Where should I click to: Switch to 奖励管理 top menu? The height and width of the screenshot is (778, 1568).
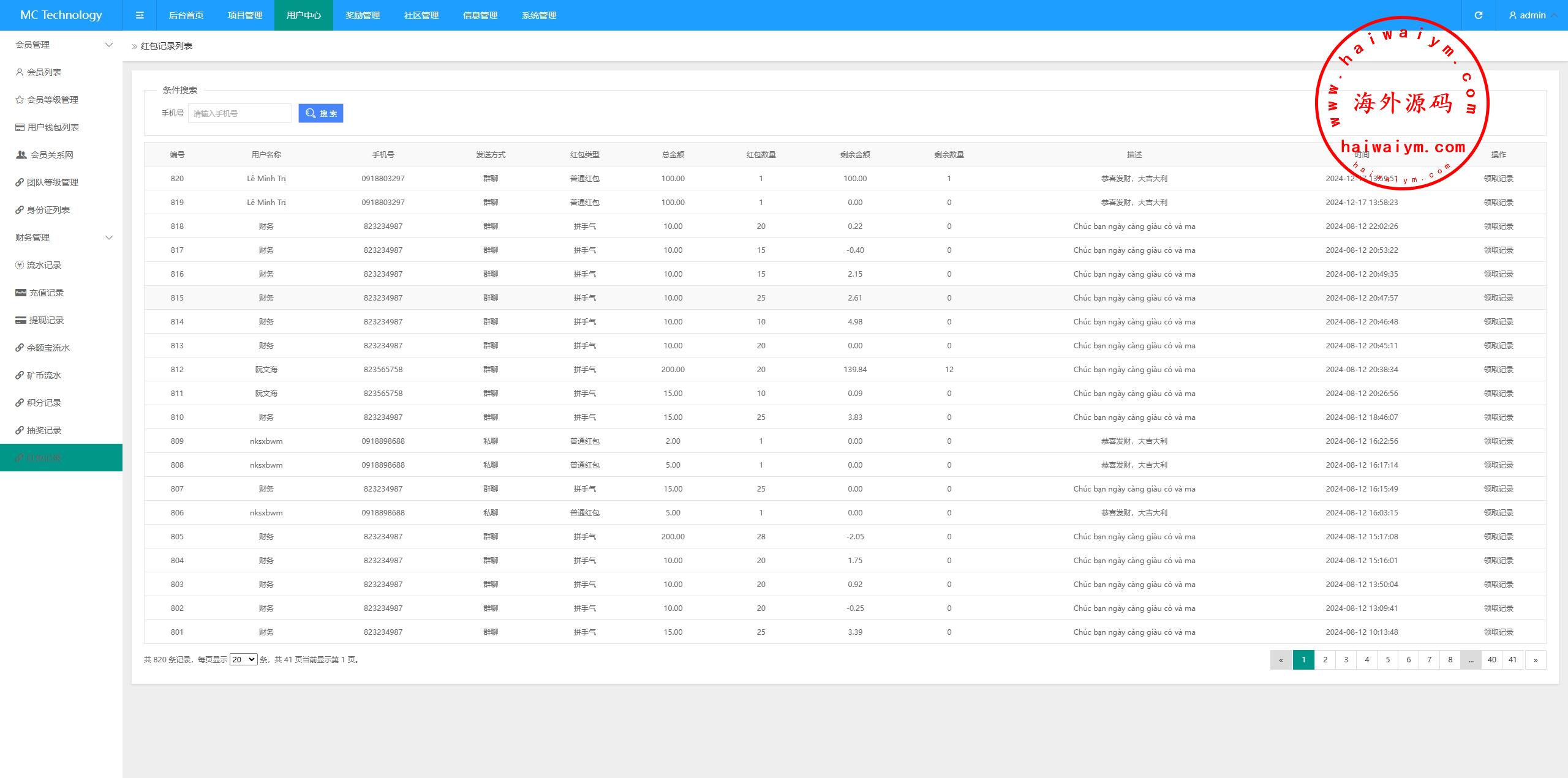click(x=363, y=15)
